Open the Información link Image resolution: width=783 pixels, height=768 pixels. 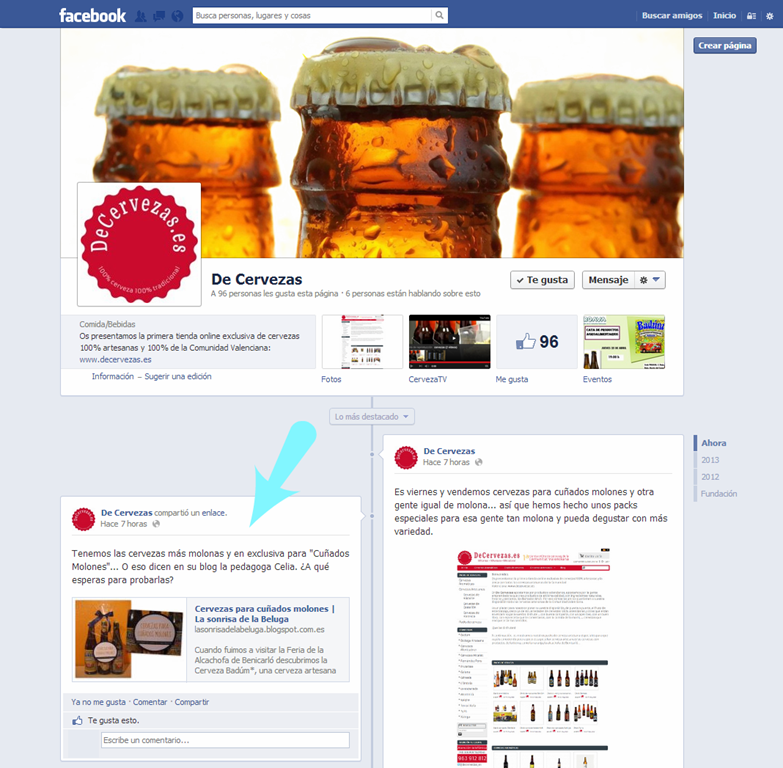[113, 377]
